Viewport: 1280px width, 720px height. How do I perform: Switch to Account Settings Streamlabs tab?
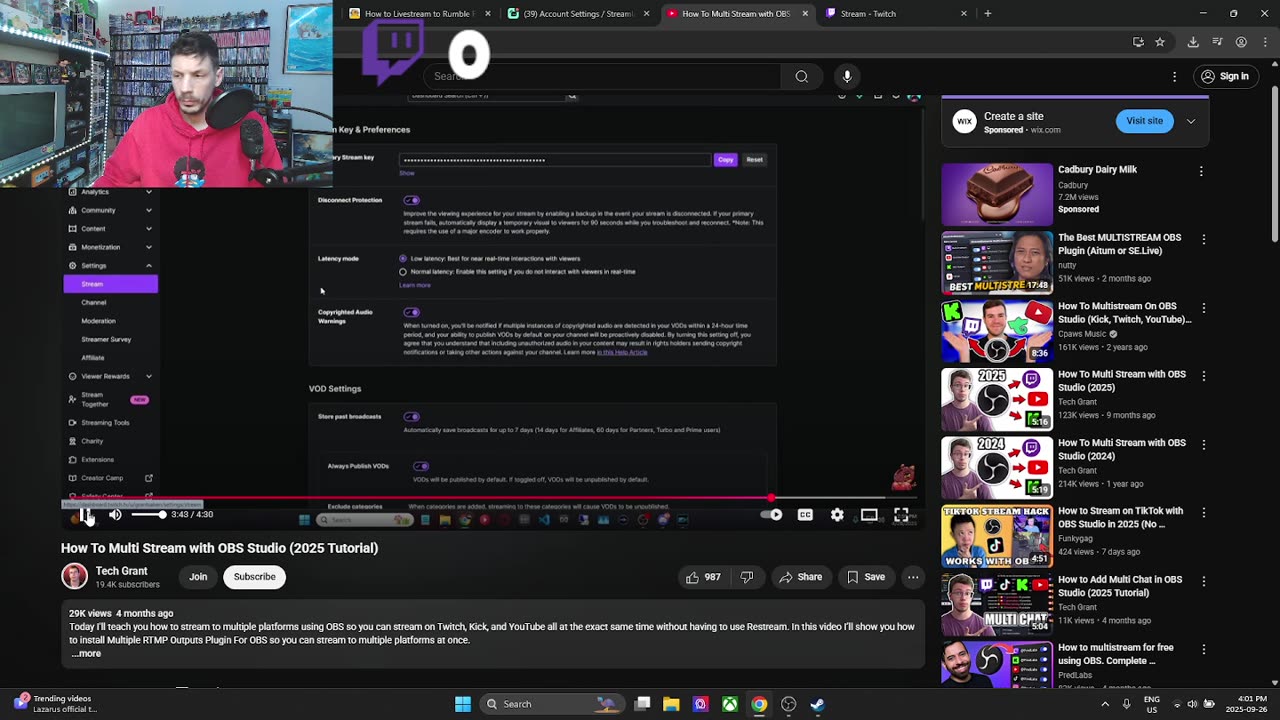tap(578, 14)
